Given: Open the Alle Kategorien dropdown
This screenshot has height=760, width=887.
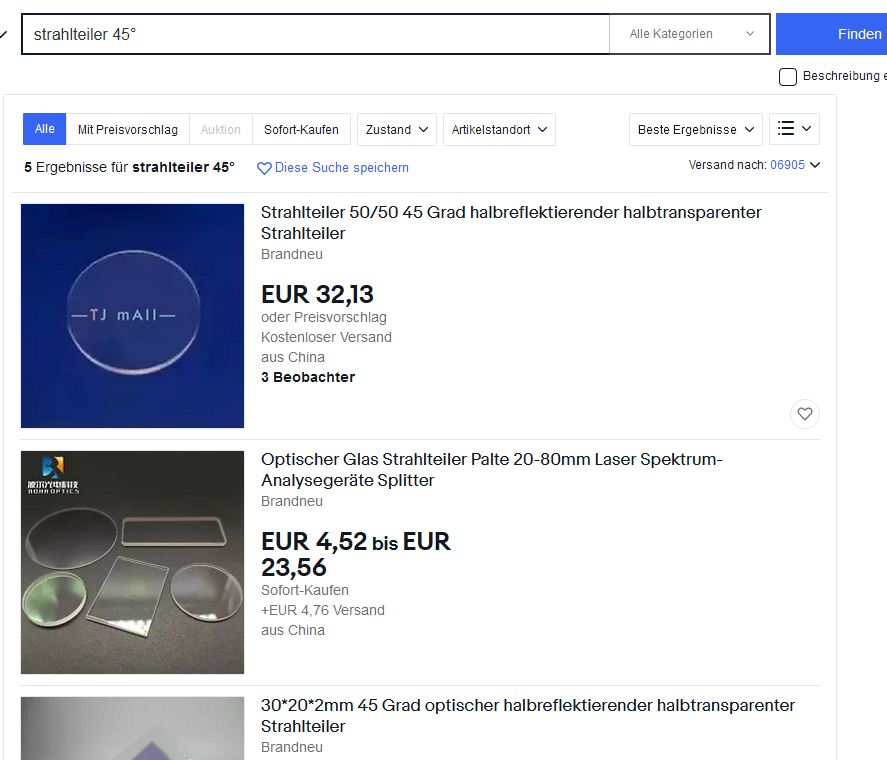Looking at the screenshot, I should coord(690,34).
